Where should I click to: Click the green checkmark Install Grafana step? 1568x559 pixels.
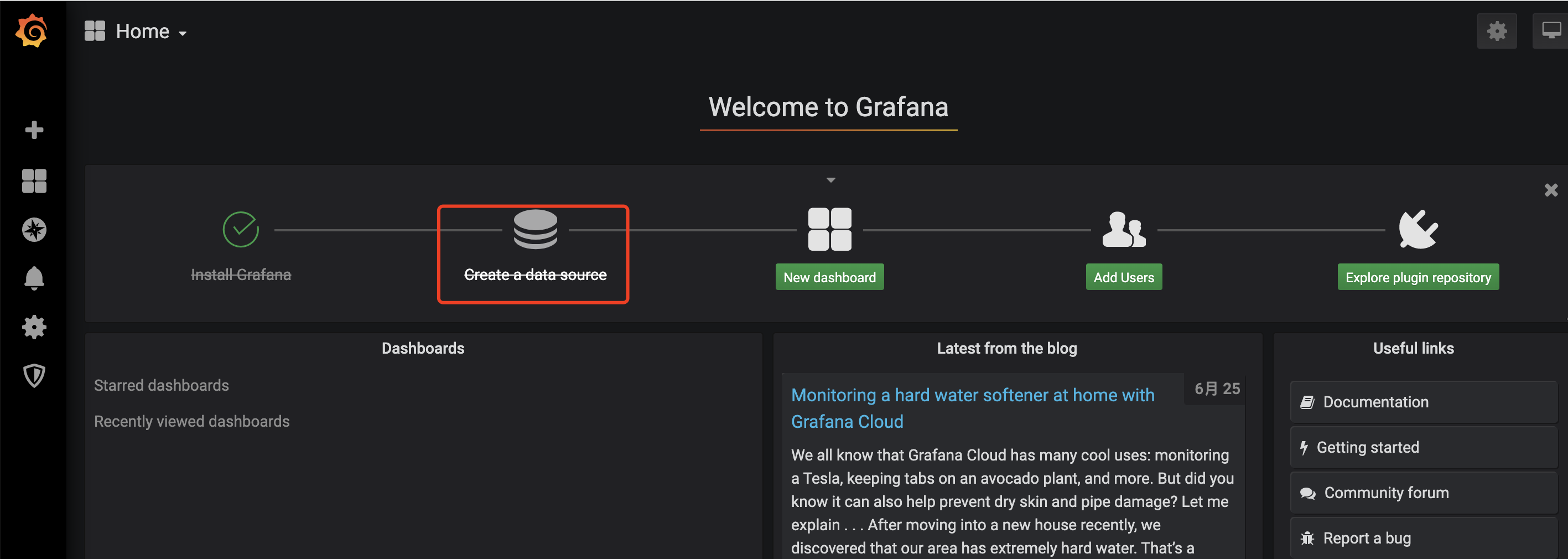point(241,230)
